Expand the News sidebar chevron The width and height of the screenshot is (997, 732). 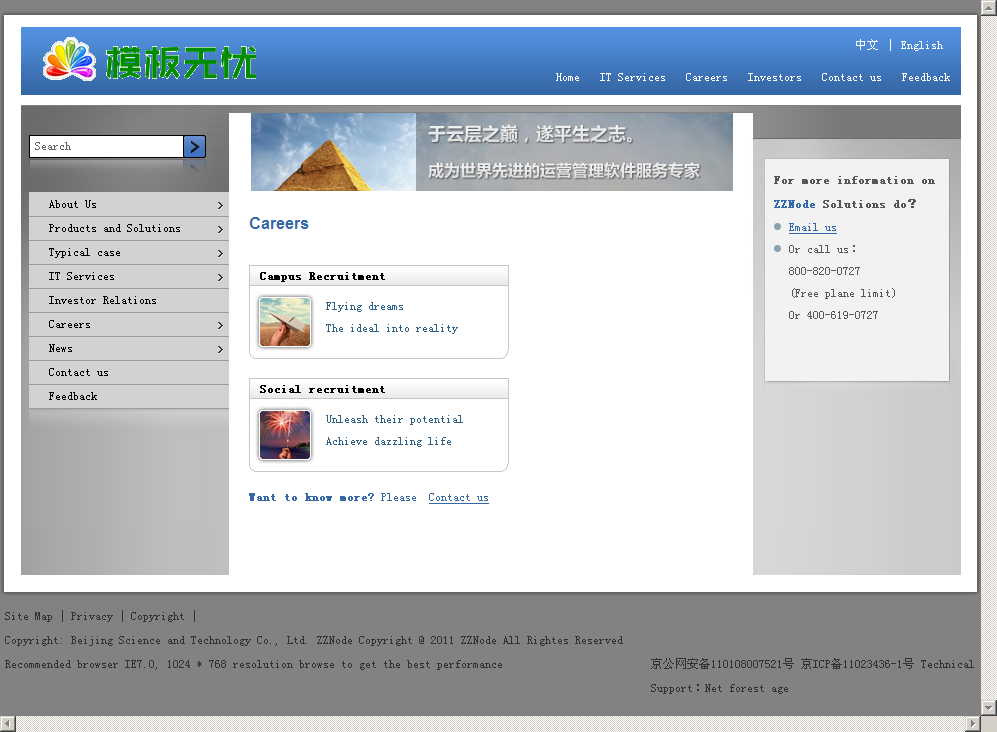click(x=220, y=349)
